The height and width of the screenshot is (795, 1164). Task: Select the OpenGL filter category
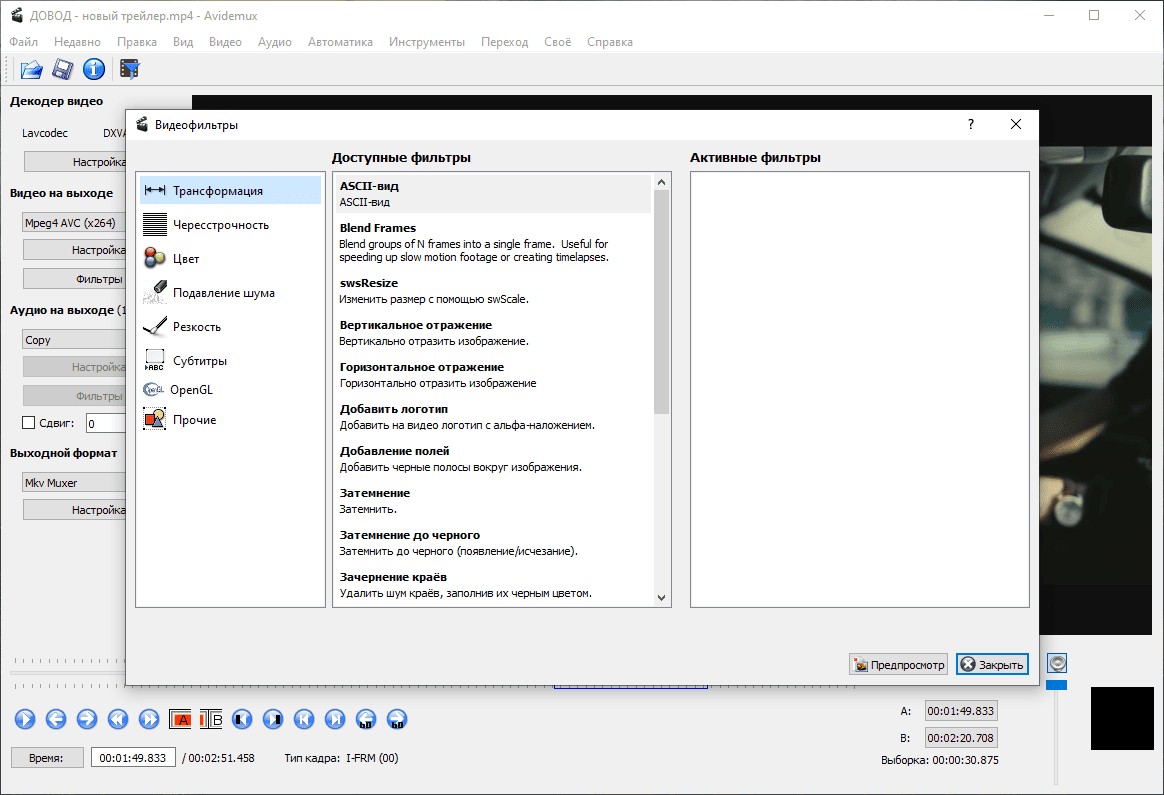230,390
